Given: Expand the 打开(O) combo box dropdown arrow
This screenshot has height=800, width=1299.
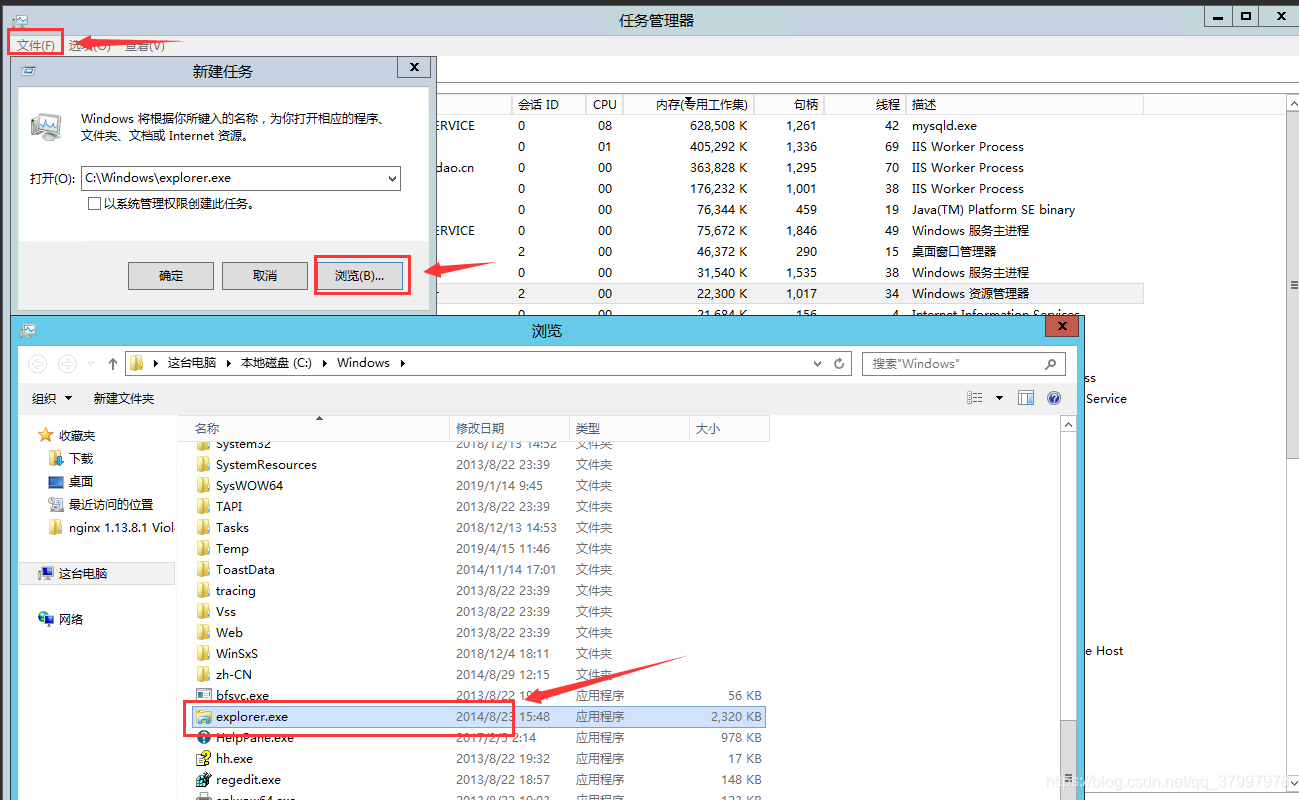Looking at the screenshot, I should coord(391,178).
